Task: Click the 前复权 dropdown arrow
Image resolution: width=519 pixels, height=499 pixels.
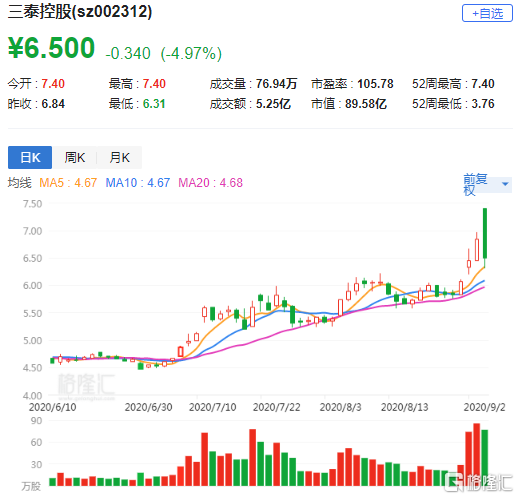Action: click(x=505, y=184)
